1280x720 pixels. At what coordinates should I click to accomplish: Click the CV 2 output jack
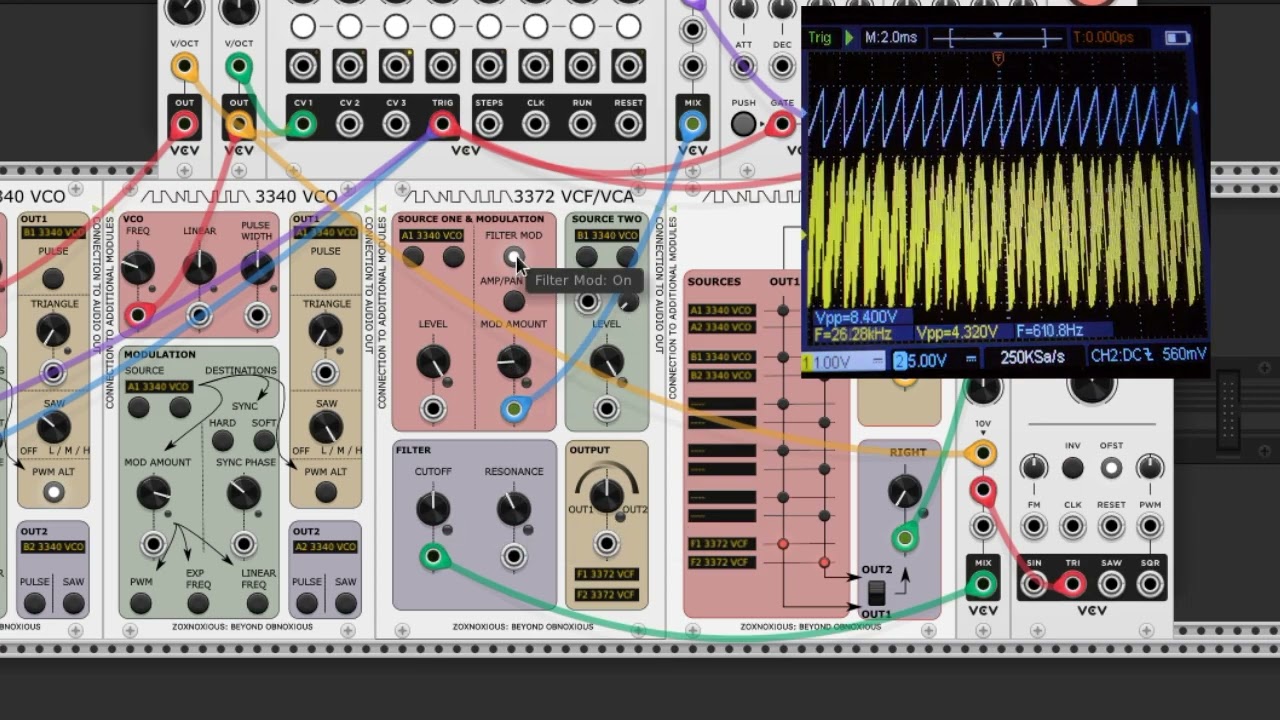click(x=349, y=125)
